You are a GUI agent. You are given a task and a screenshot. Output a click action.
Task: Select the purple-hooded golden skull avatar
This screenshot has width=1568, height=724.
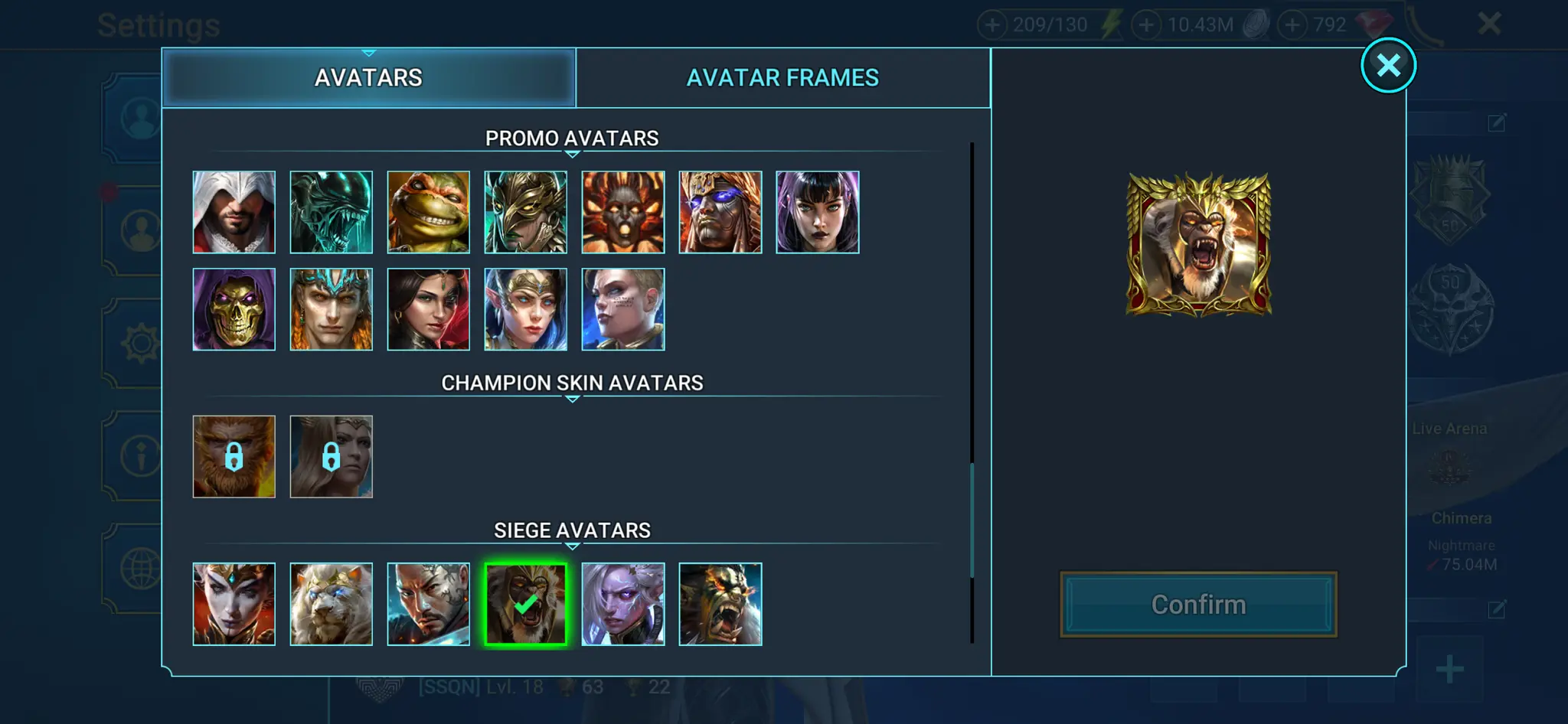pos(234,309)
